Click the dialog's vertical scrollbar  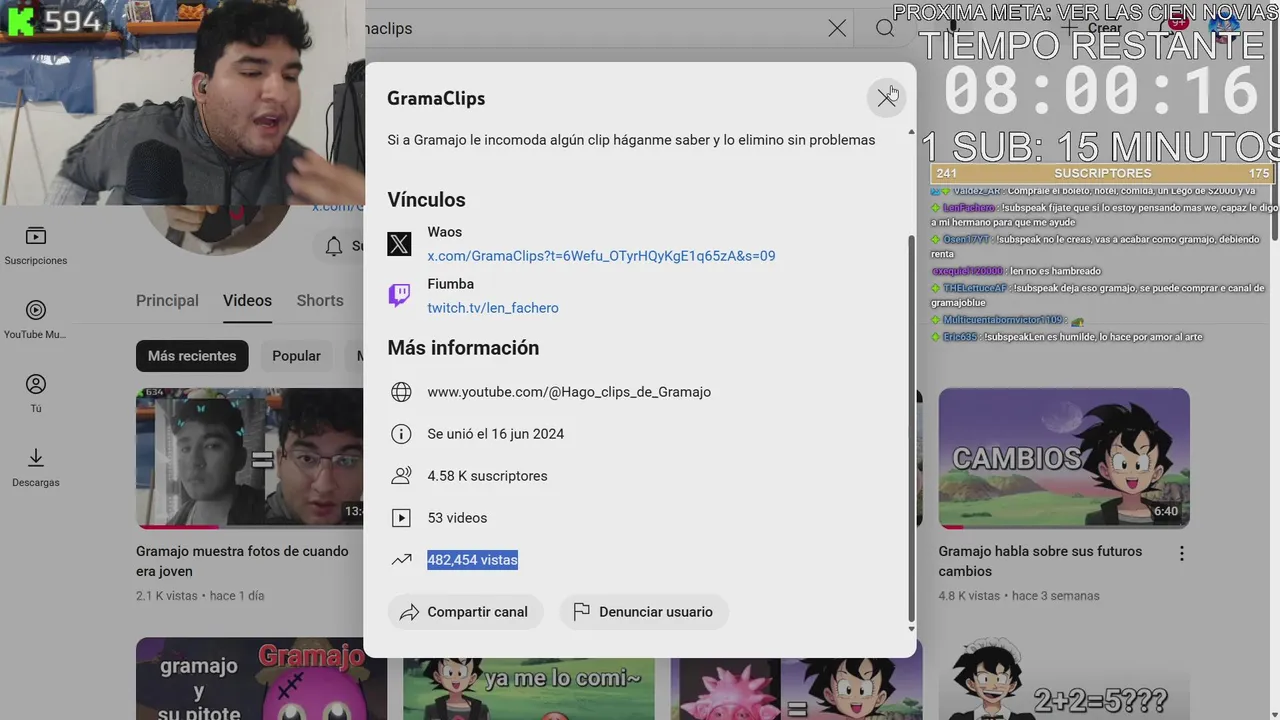tap(910, 428)
